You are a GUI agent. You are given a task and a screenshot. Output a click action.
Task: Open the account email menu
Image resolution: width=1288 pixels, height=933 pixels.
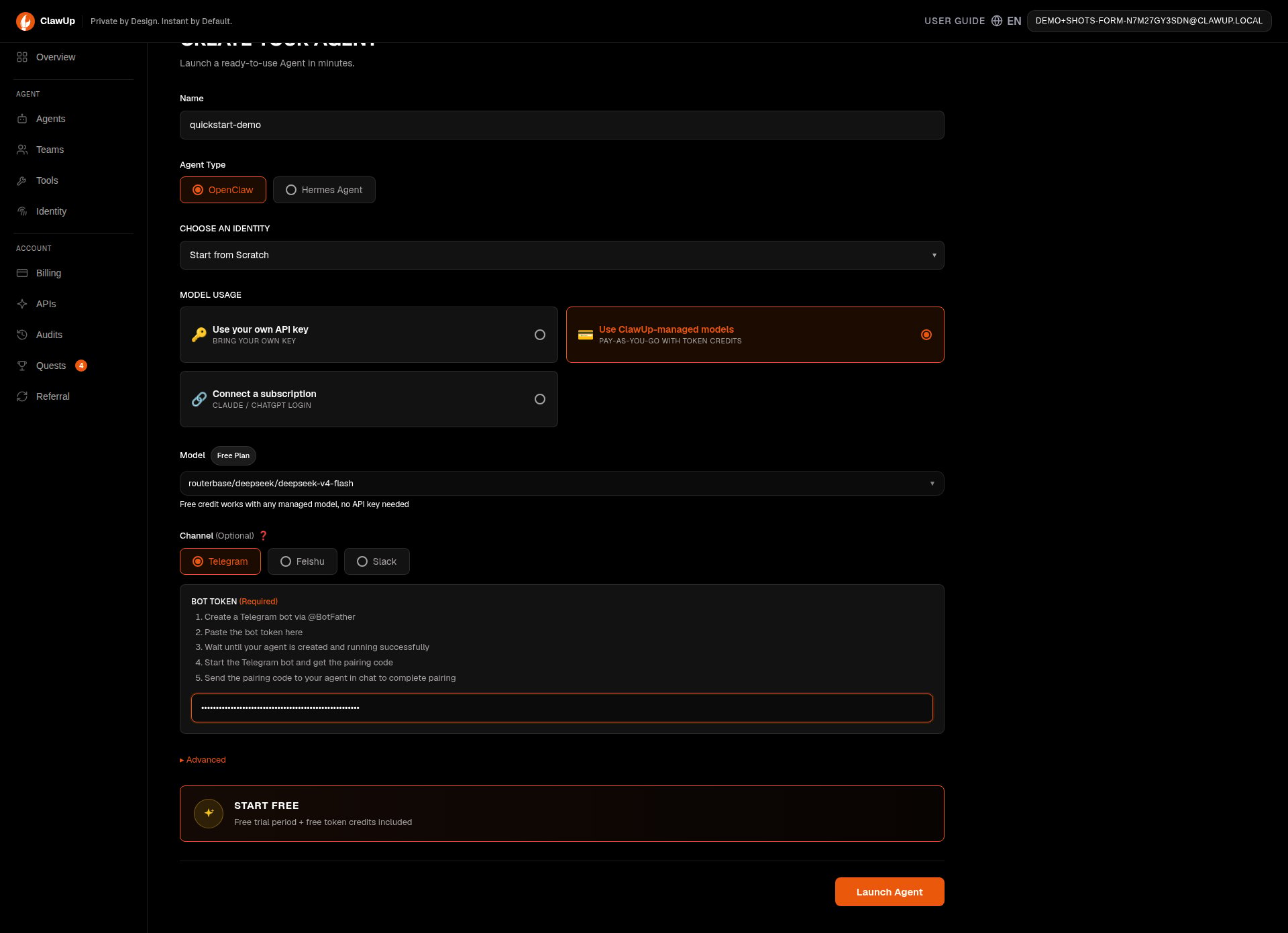(1149, 21)
